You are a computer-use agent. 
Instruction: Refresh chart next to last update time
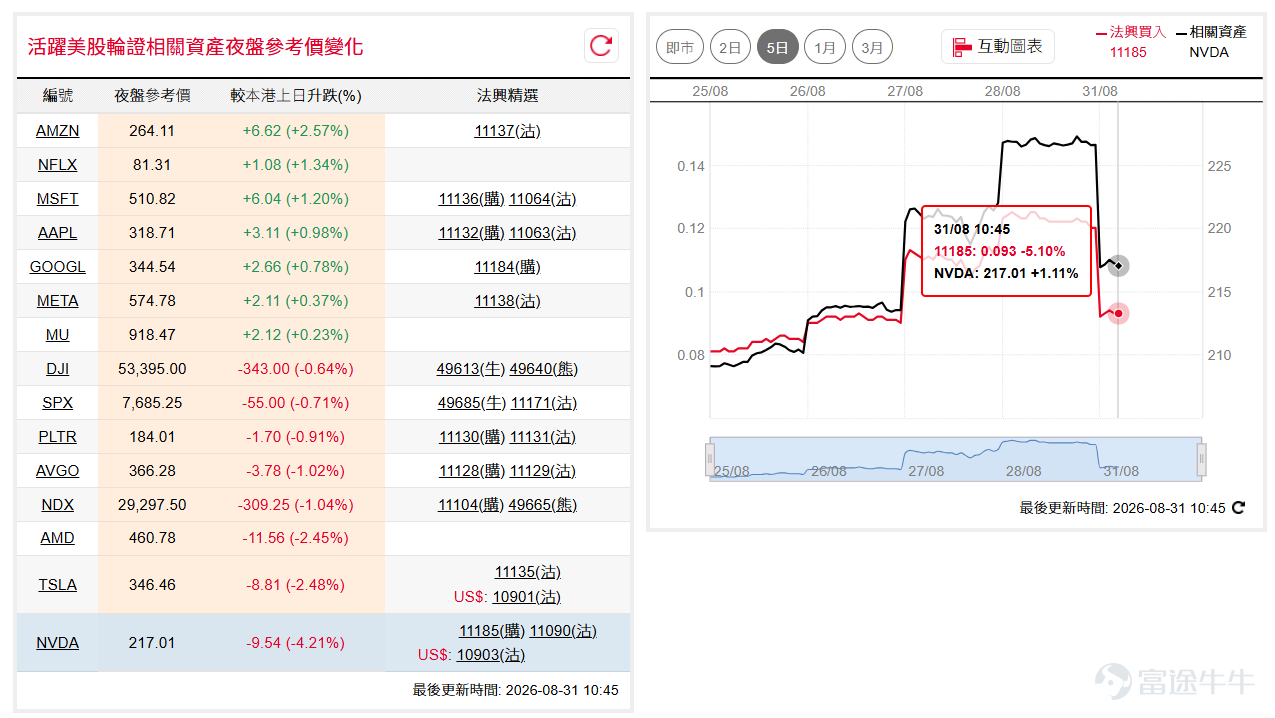click(x=1239, y=508)
